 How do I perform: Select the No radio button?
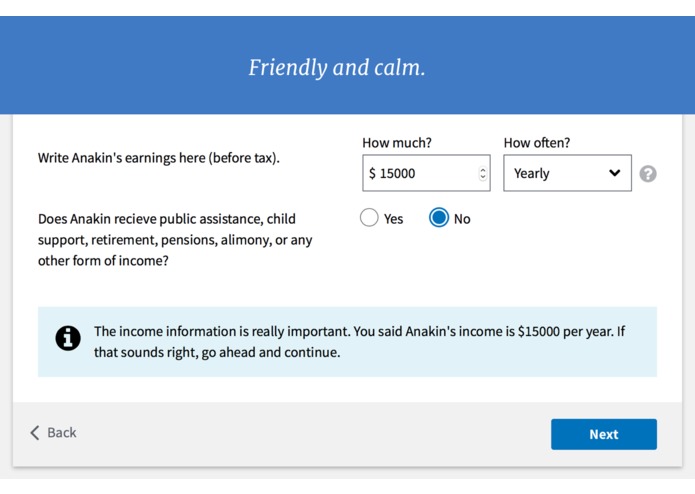439,218
